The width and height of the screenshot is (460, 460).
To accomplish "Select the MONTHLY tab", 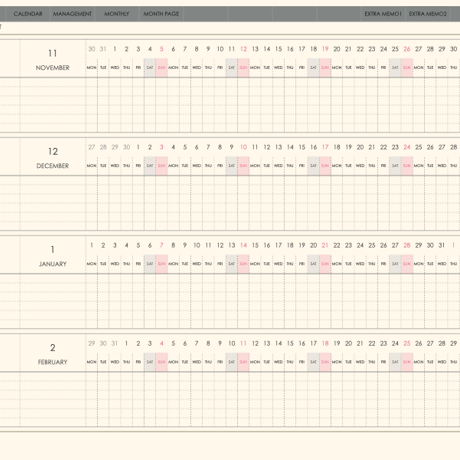I will click(117, 14).
